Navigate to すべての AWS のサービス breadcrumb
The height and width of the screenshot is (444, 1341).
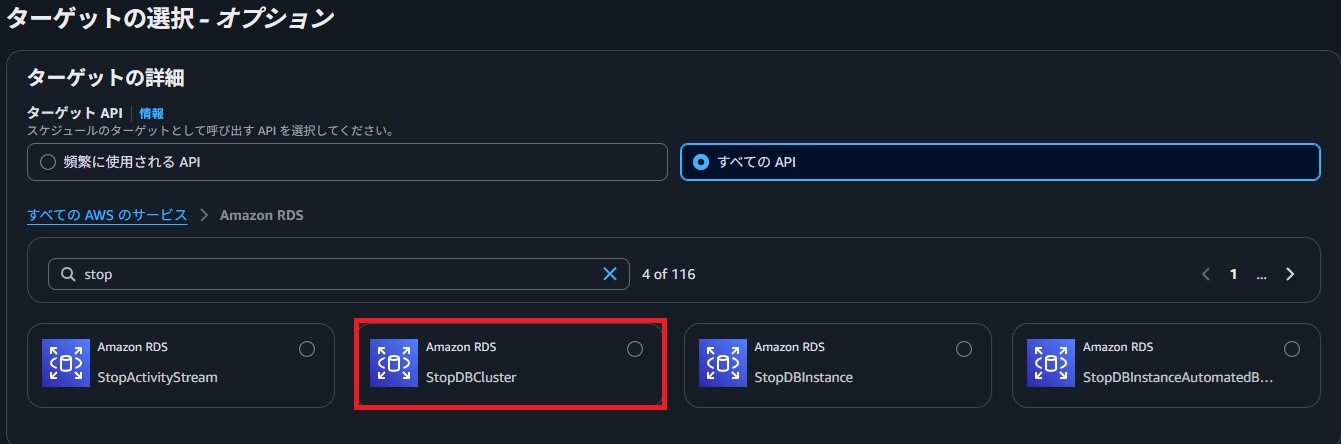click(107, 215)
